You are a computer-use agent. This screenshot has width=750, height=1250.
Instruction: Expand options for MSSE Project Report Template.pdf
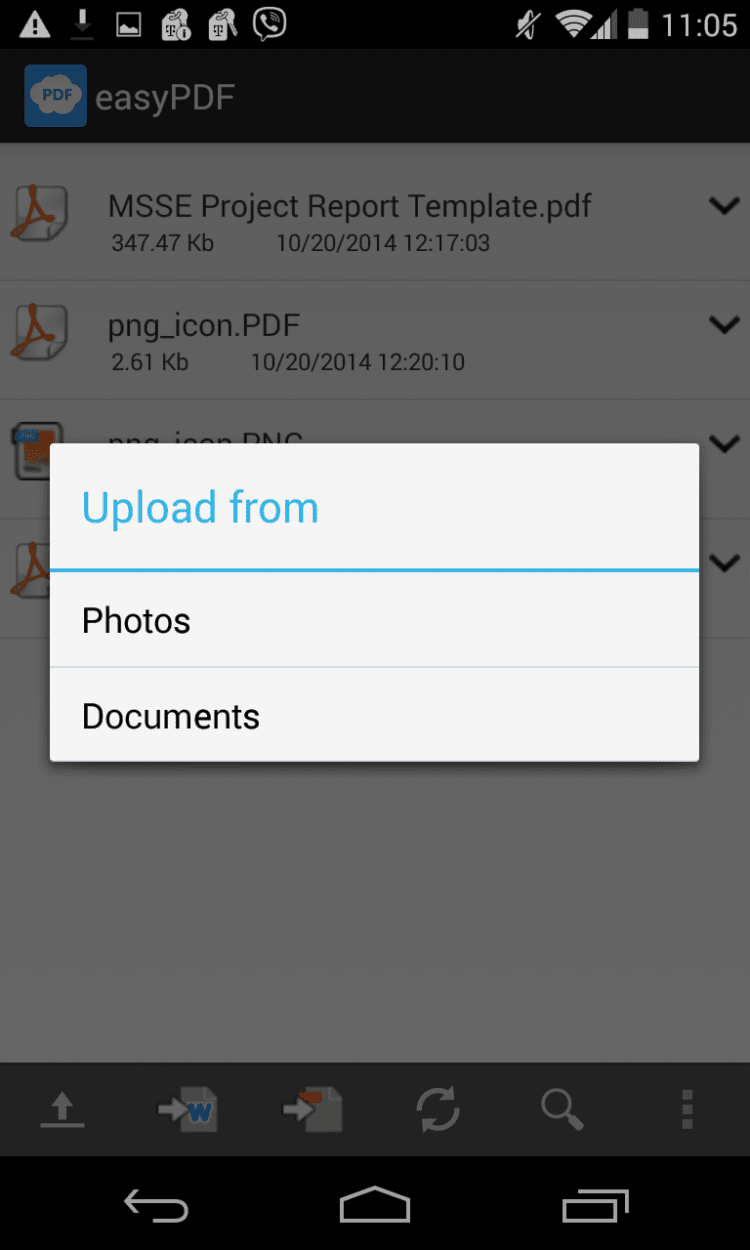point(723,205)
